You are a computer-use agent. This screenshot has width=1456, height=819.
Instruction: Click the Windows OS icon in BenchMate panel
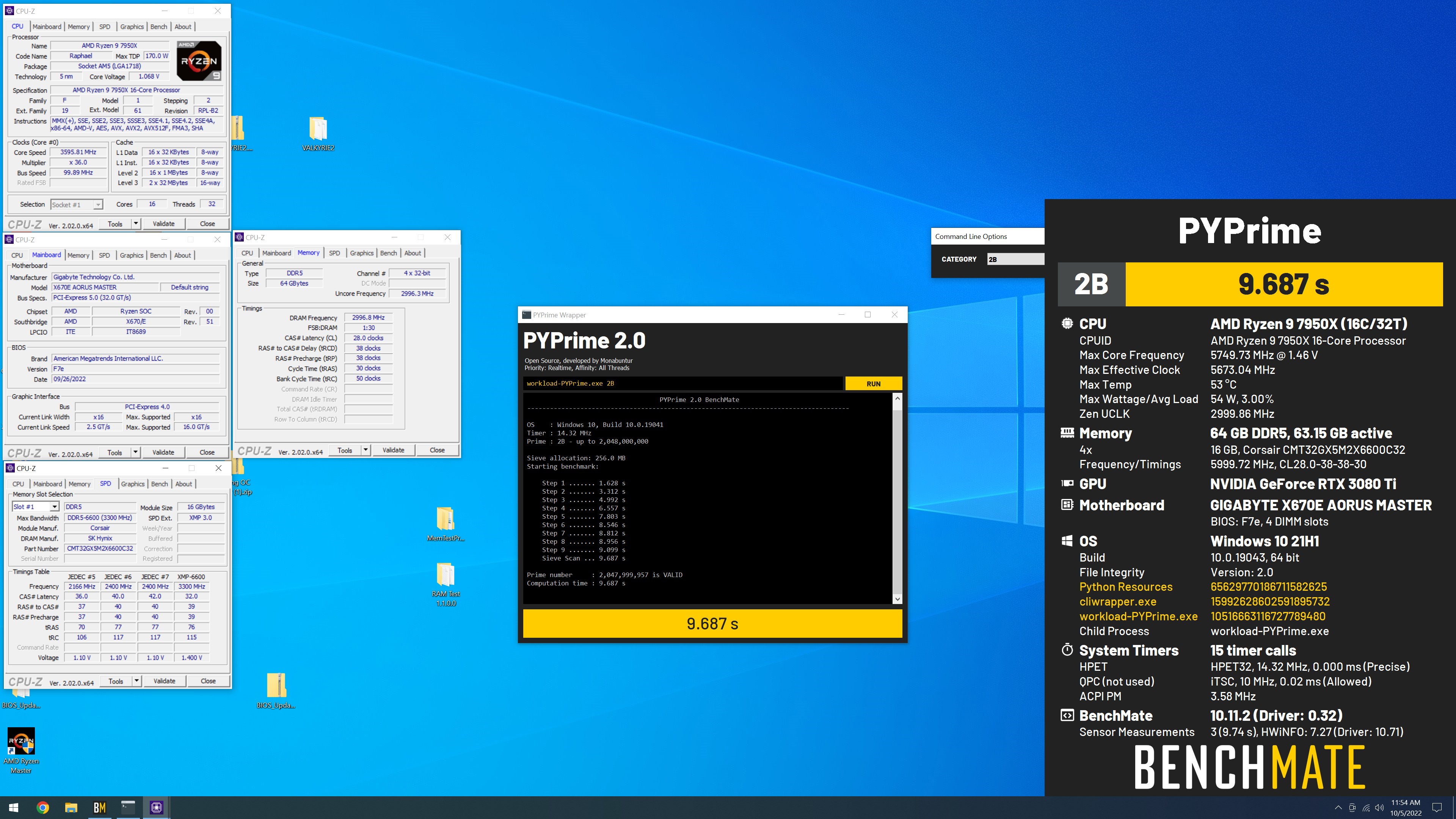tap(1067, 541)
